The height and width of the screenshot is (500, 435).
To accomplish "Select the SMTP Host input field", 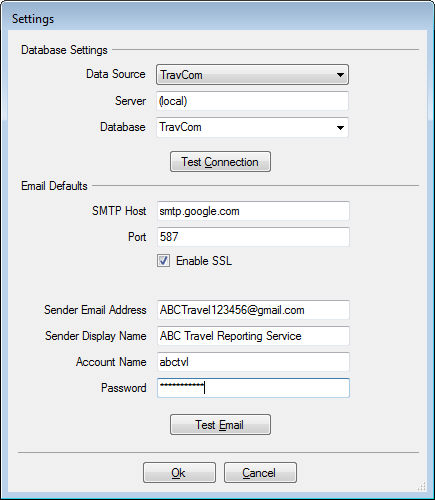I will click(253, 211).
